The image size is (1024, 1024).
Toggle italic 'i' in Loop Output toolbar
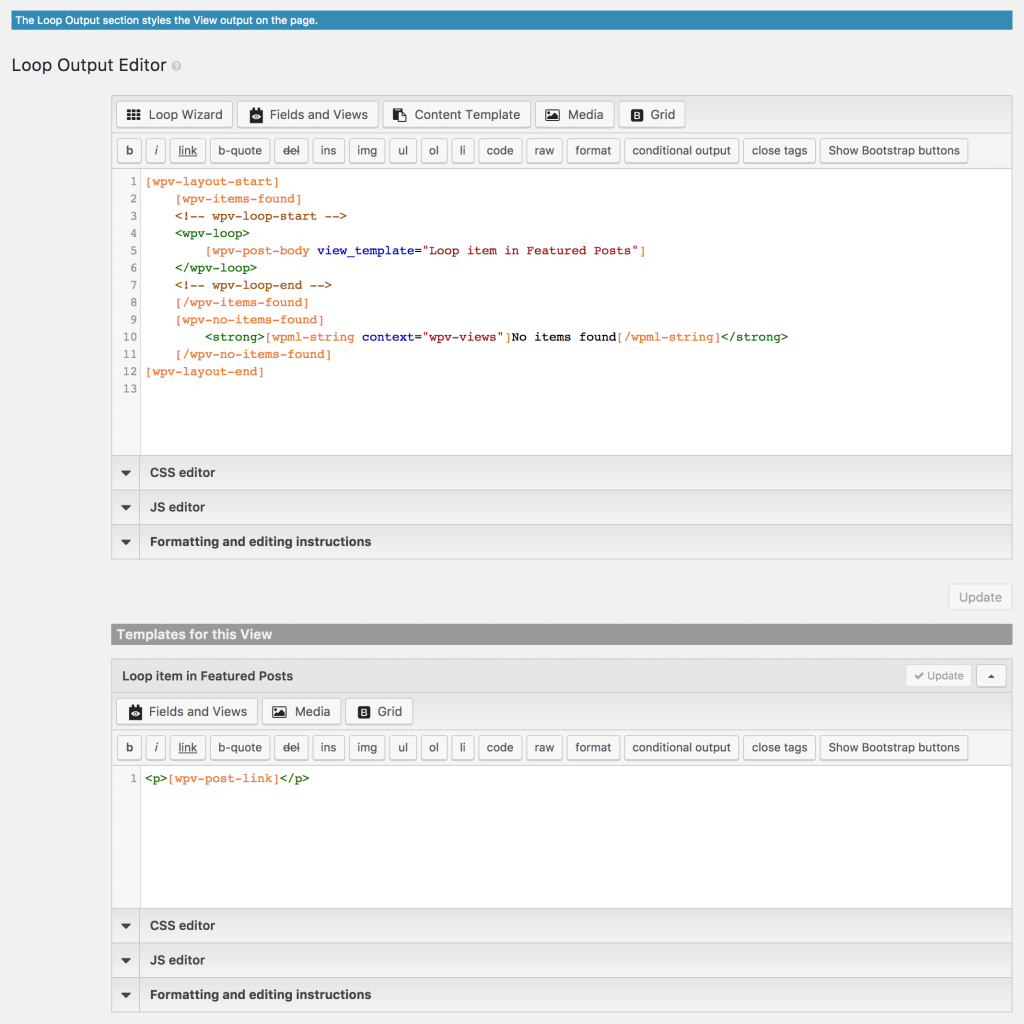[x=156, y=151]
